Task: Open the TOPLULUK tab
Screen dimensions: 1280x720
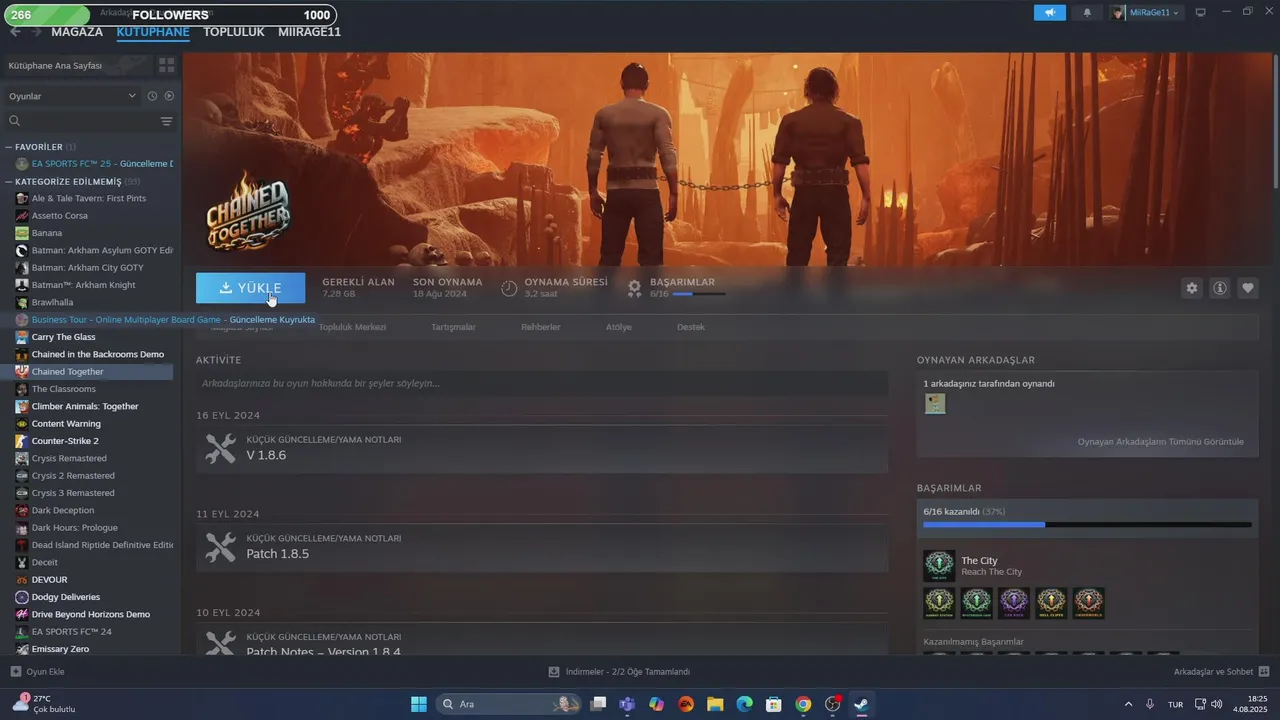Action: 234,32
